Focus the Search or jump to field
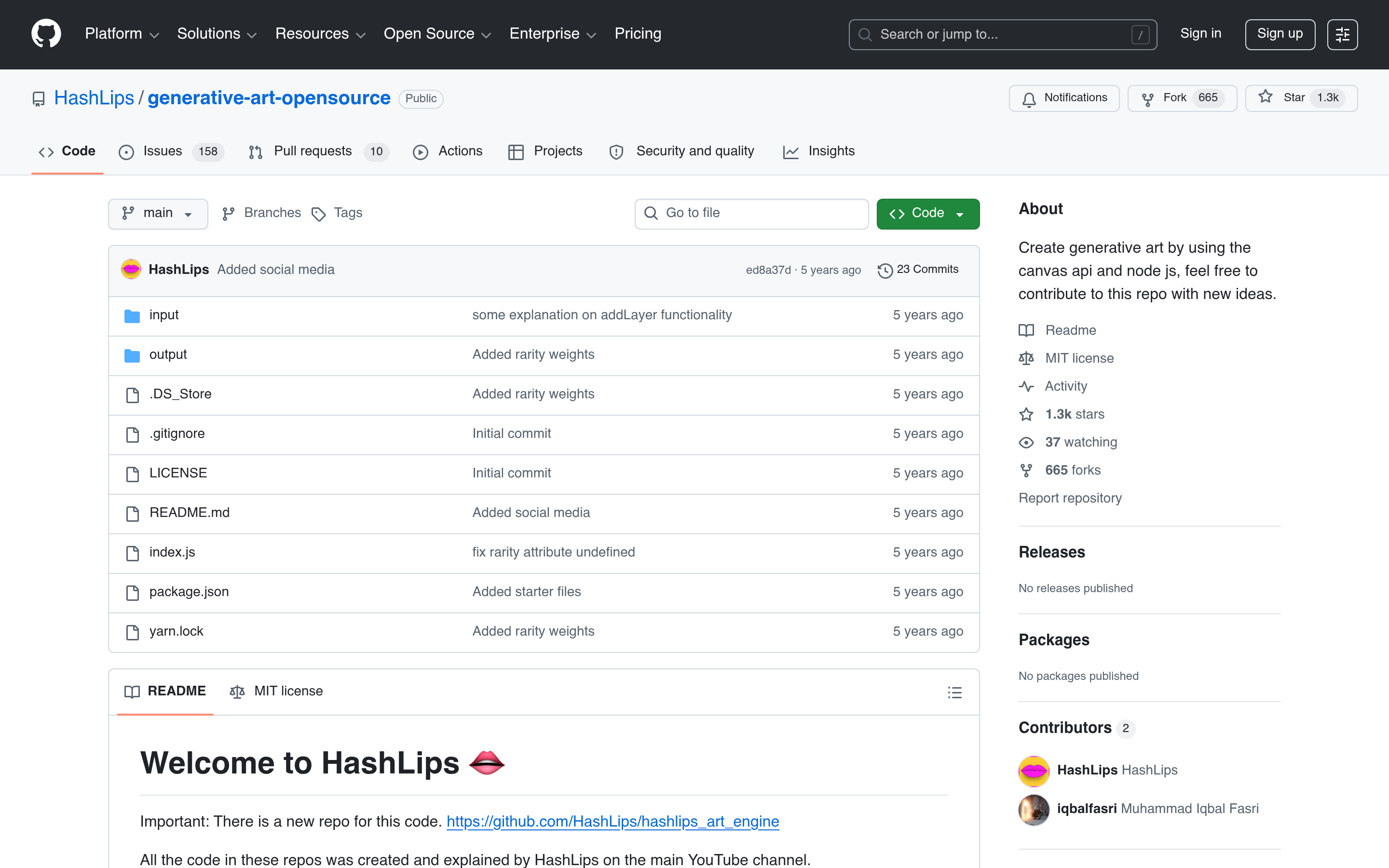1389x868 pixels. click(1003, 34)
